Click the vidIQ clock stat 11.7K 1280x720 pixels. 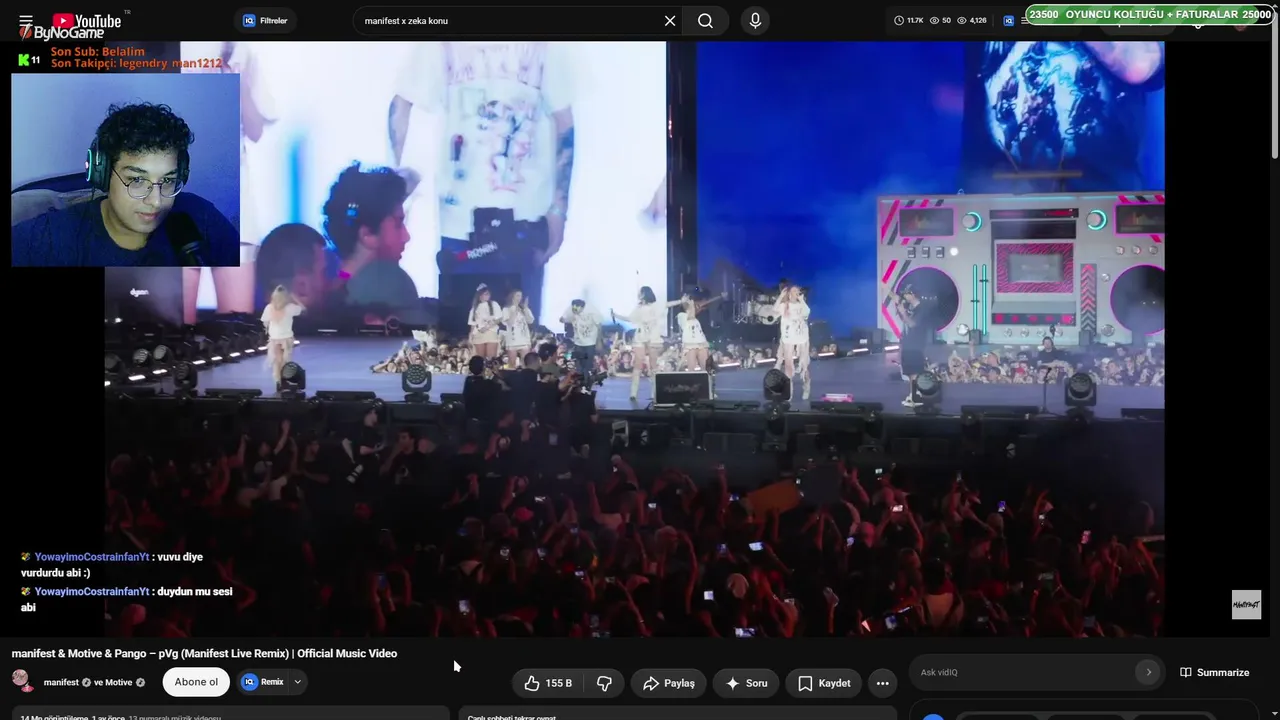908,20
